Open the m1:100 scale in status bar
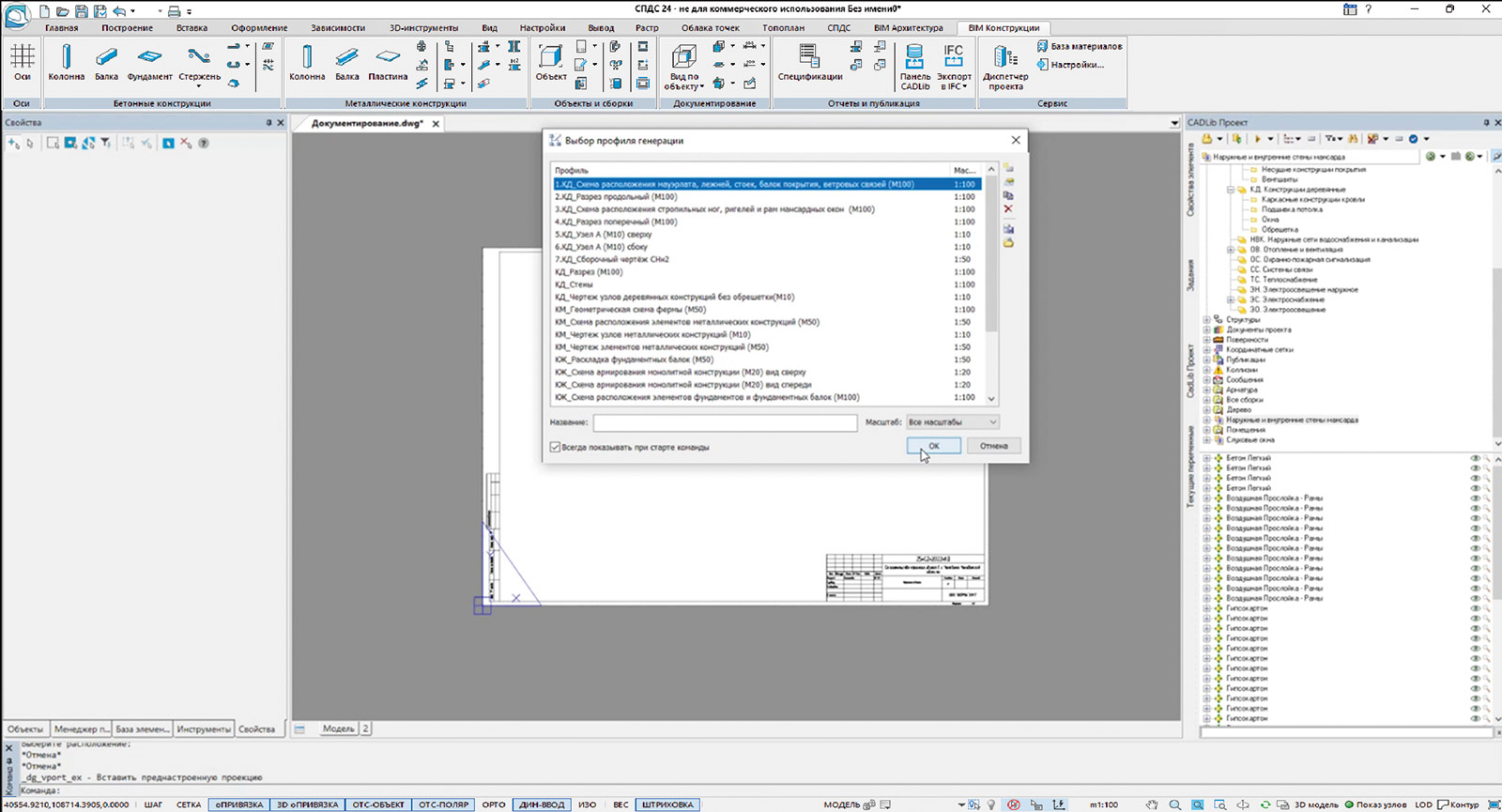This screenshot has height=812, width=1502. point(1103,804)
